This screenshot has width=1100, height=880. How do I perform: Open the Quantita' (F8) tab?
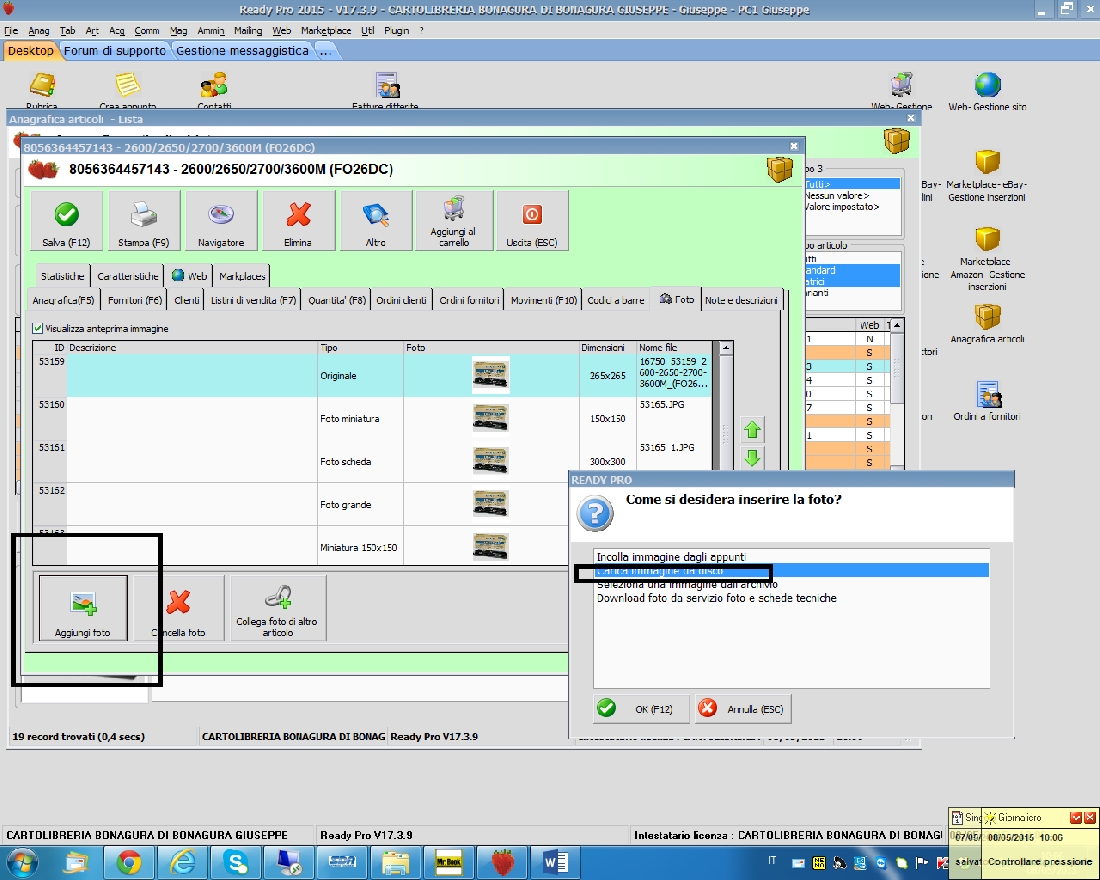point(337,300)
